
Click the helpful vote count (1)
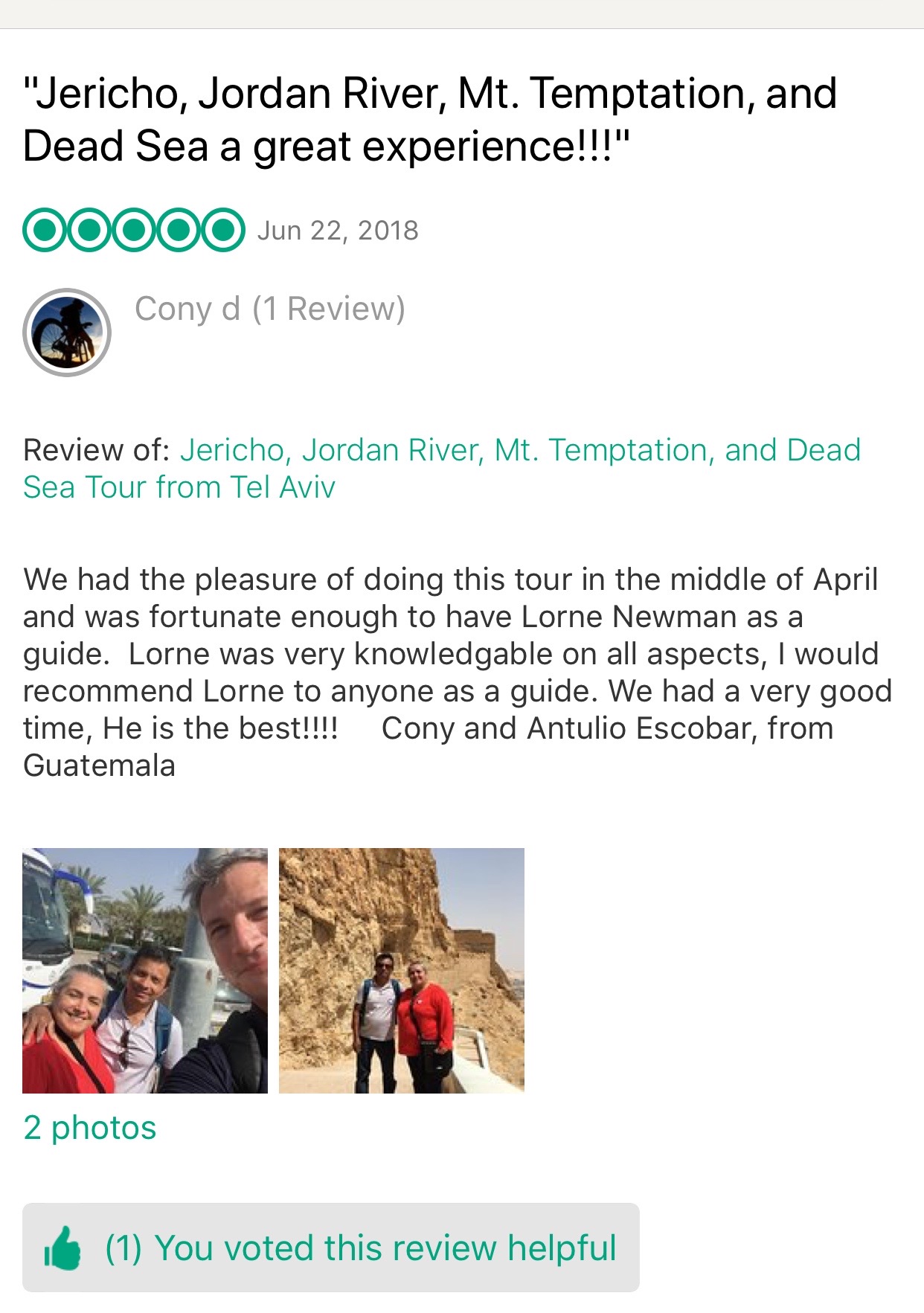tap(123, 1248)
